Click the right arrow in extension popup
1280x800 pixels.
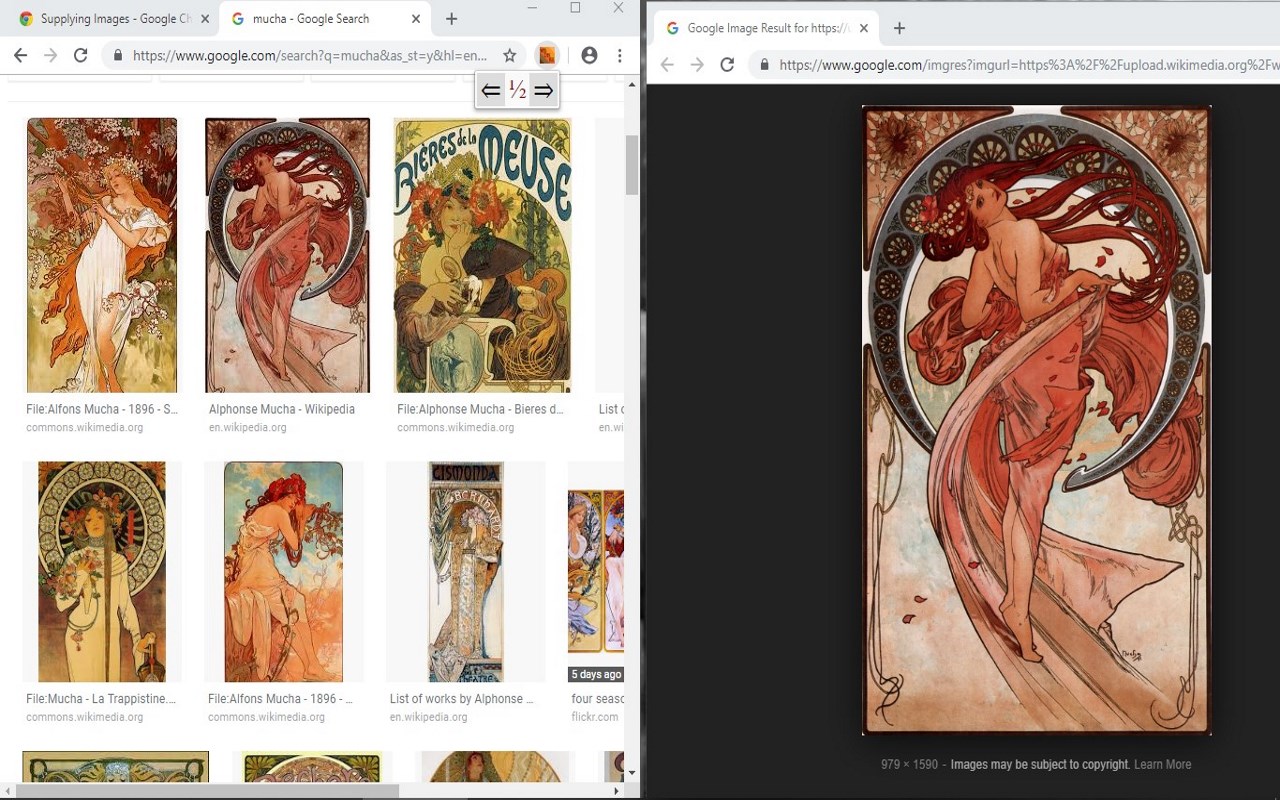point(543,91)
